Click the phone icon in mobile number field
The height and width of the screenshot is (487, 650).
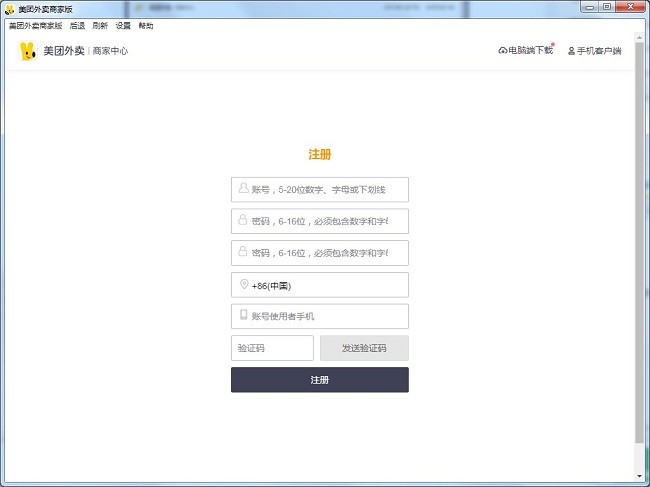tap(243, 316)
